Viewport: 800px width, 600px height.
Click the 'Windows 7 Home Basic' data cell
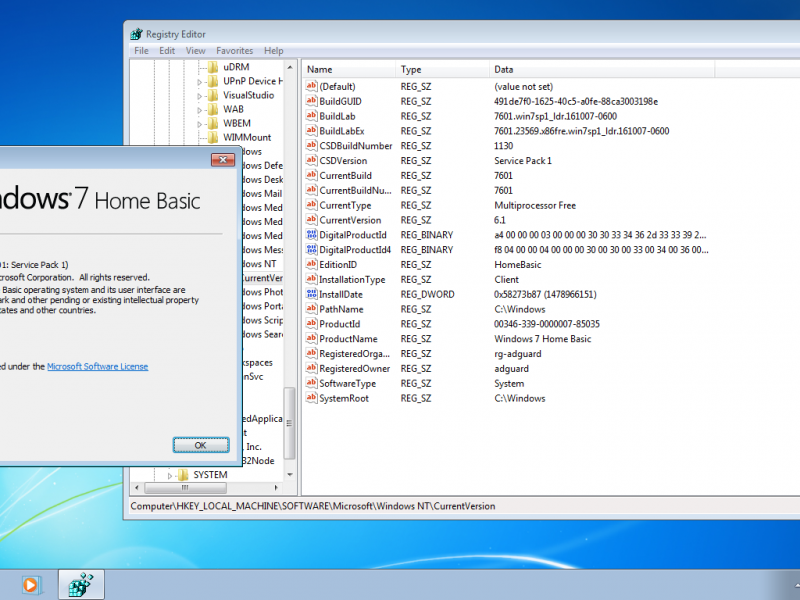tap(542, 339)
